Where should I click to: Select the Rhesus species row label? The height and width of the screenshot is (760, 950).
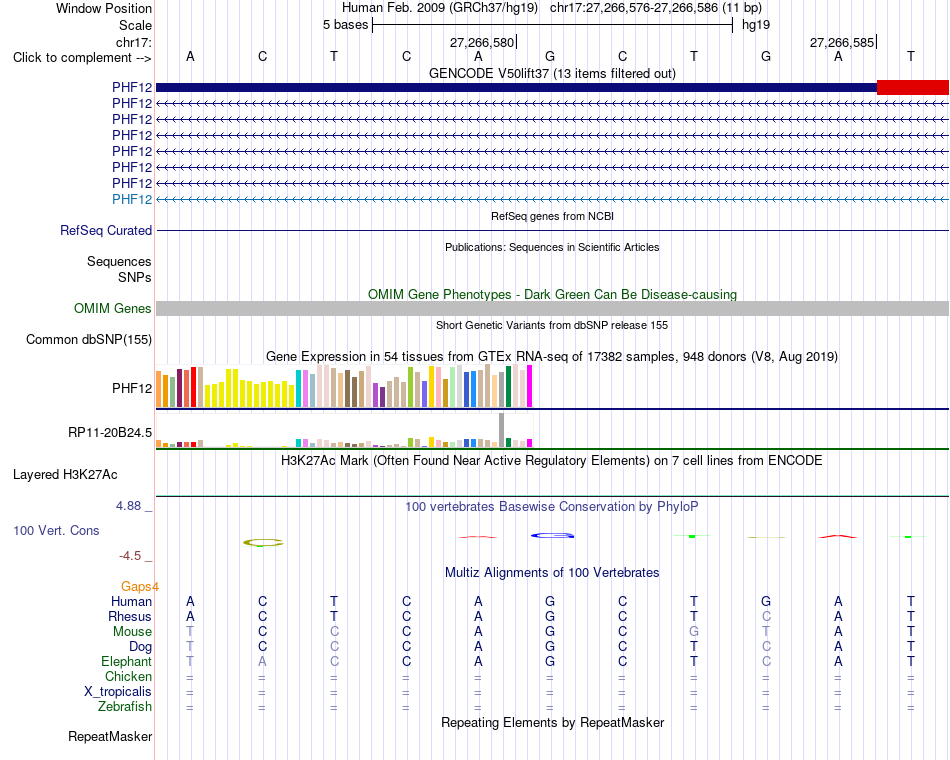pyautogui.click(x=130, y=616)
